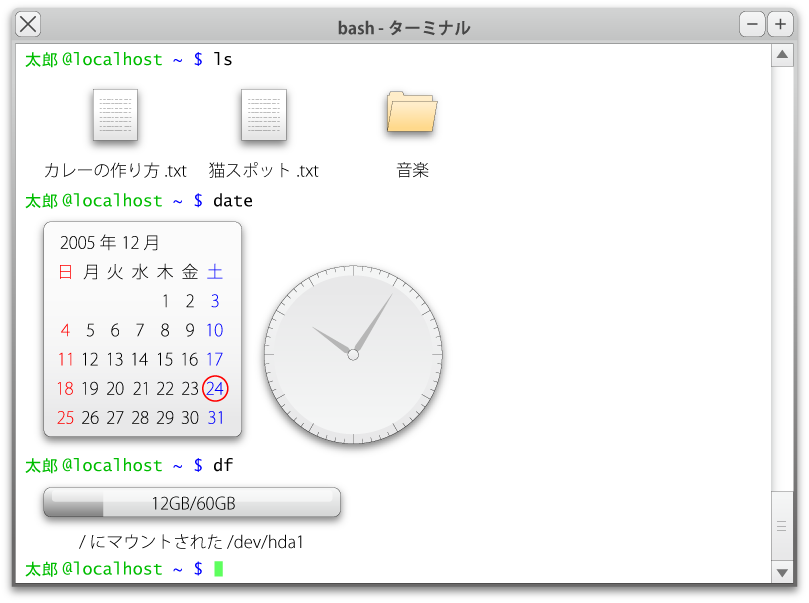
Task: Select December 31 in the calendar
Action: pyautogui.click(x=215, y=418)
